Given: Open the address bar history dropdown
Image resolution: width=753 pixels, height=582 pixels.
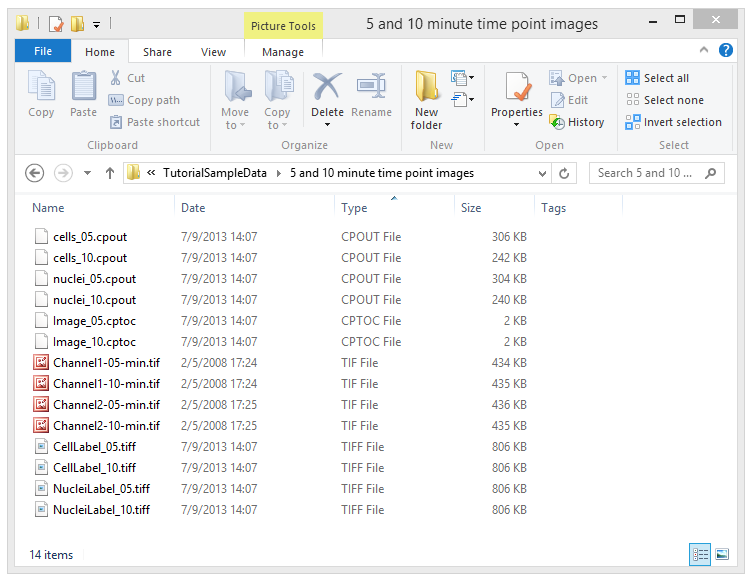Looking at the screenshot, I should [x=541, y=173].
